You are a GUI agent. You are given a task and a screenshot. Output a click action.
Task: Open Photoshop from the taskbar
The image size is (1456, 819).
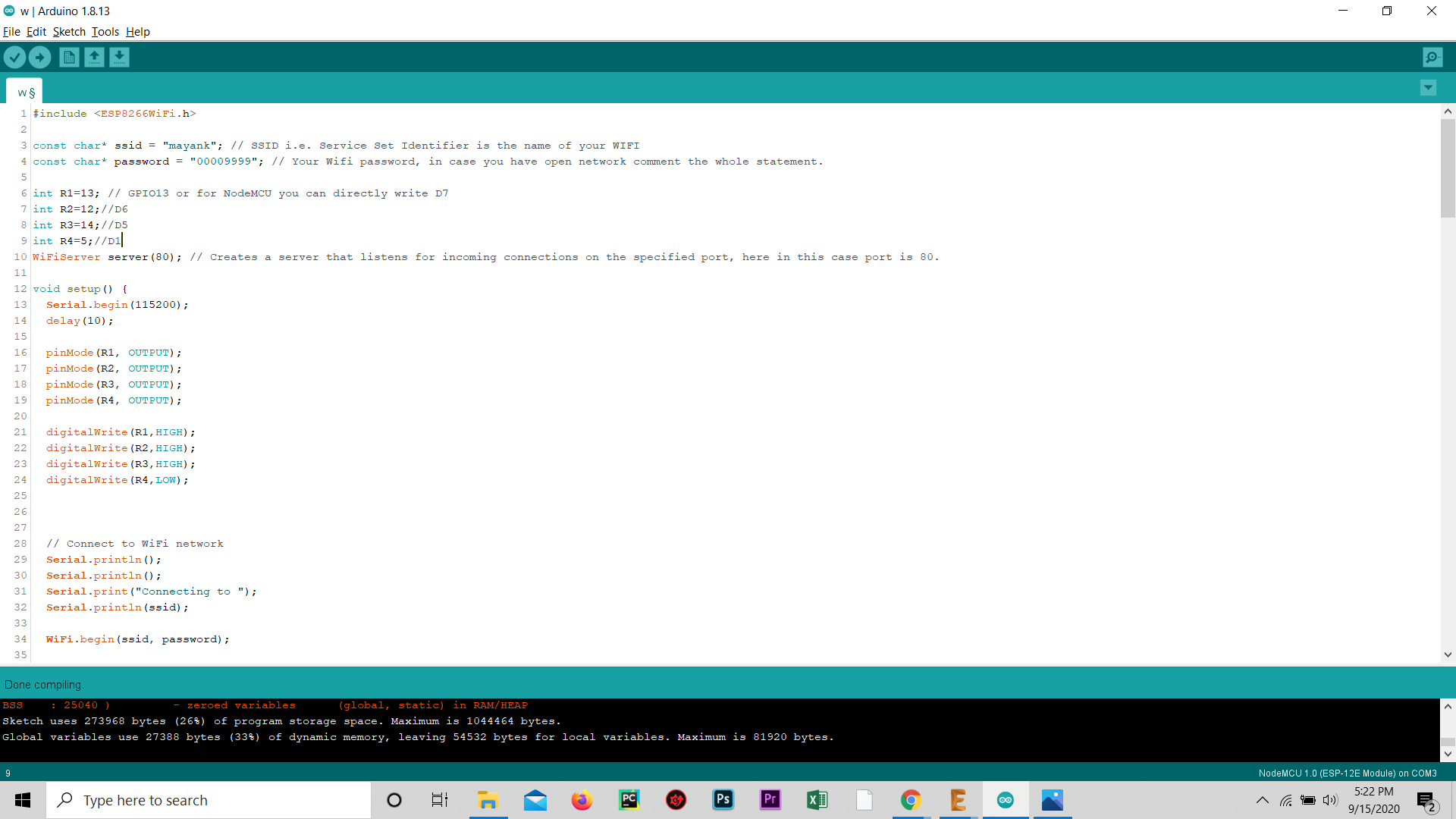[x=723, y=800]
